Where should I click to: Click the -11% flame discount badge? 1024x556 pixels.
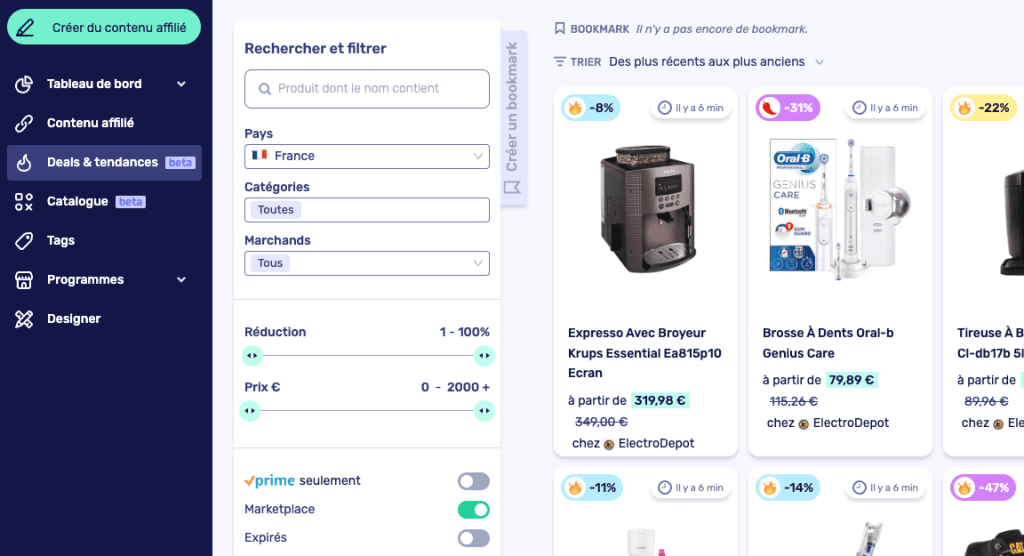592,487
